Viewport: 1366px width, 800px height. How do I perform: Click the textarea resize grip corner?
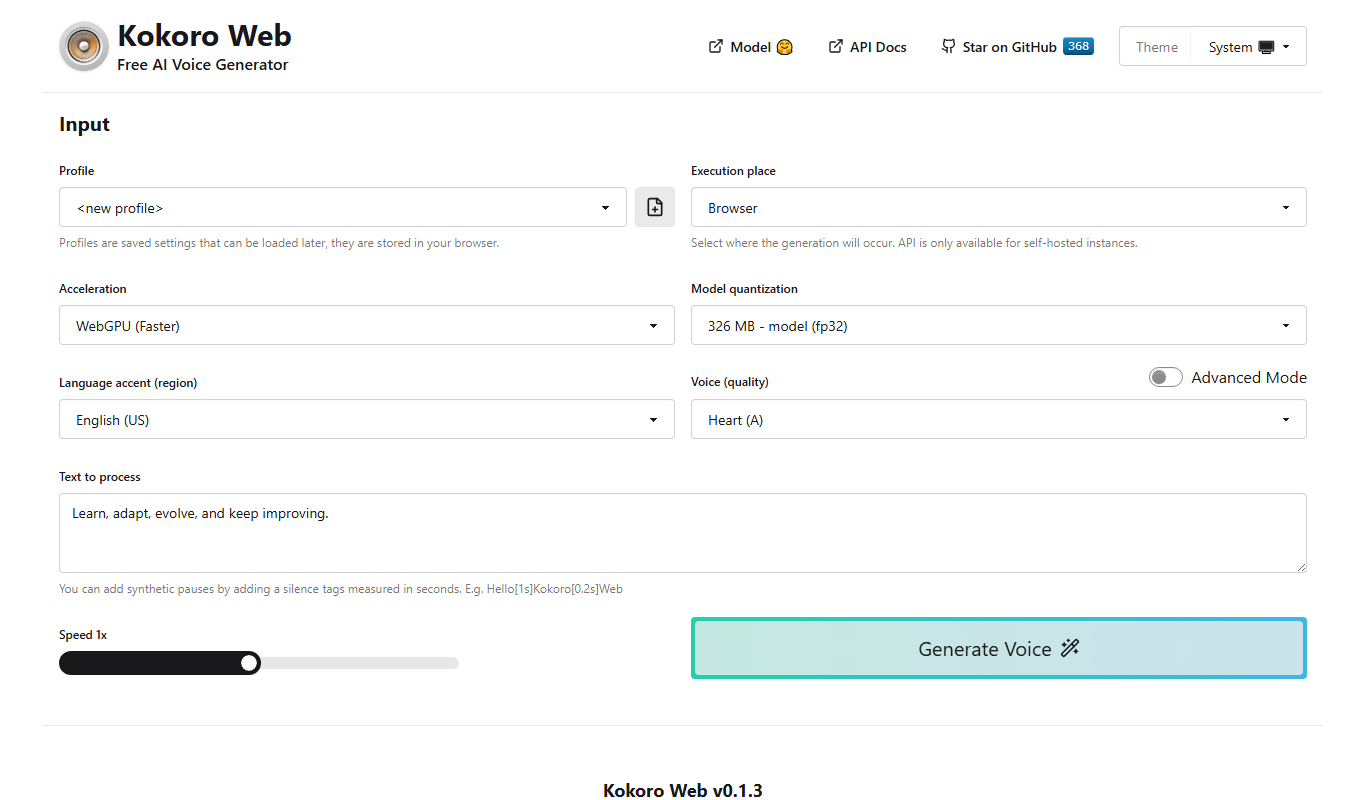pyautogui.click(x=1300, y=566)
